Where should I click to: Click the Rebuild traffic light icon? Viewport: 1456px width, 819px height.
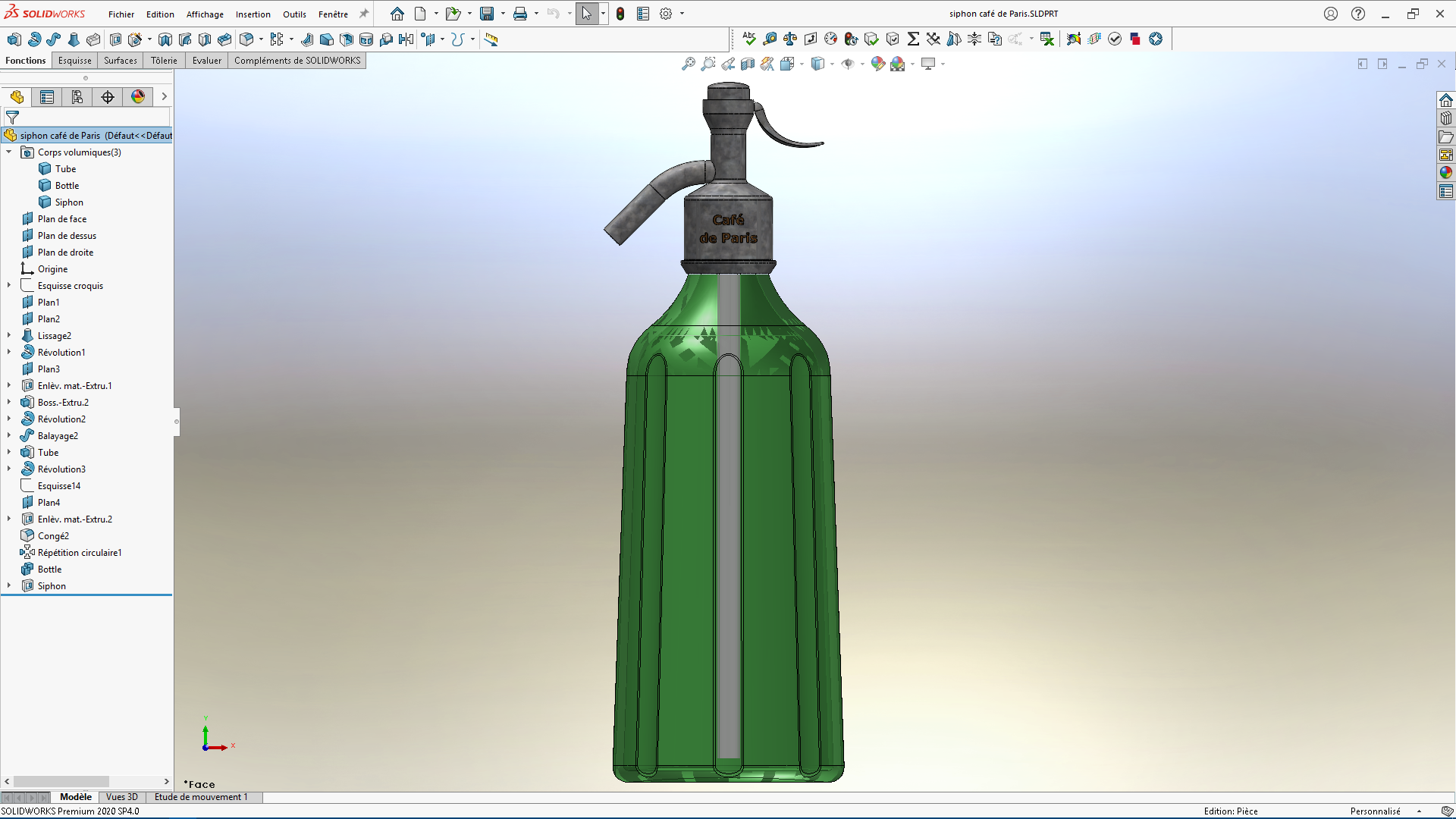620,14
